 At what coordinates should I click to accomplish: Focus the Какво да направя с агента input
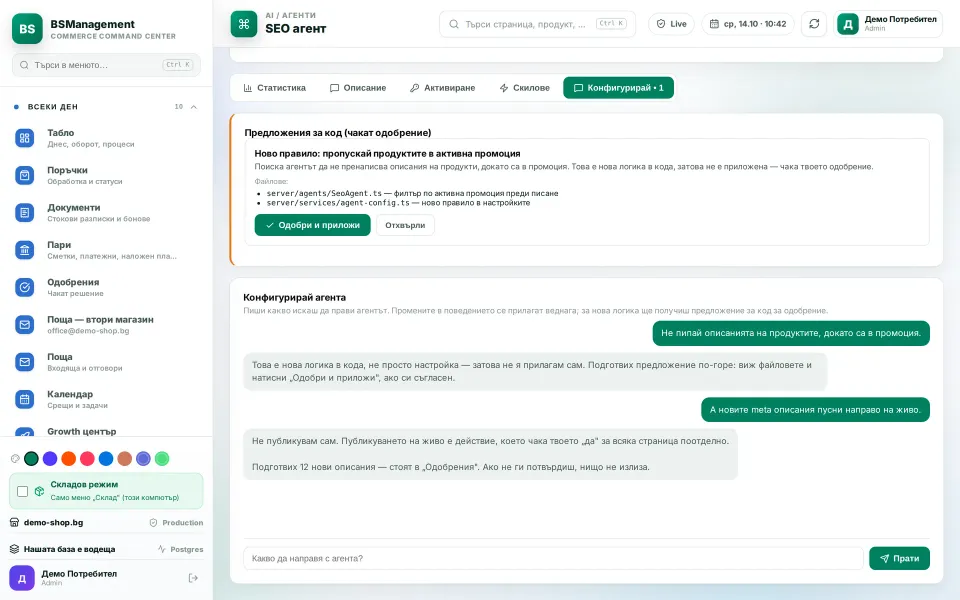tap(553, 558)
